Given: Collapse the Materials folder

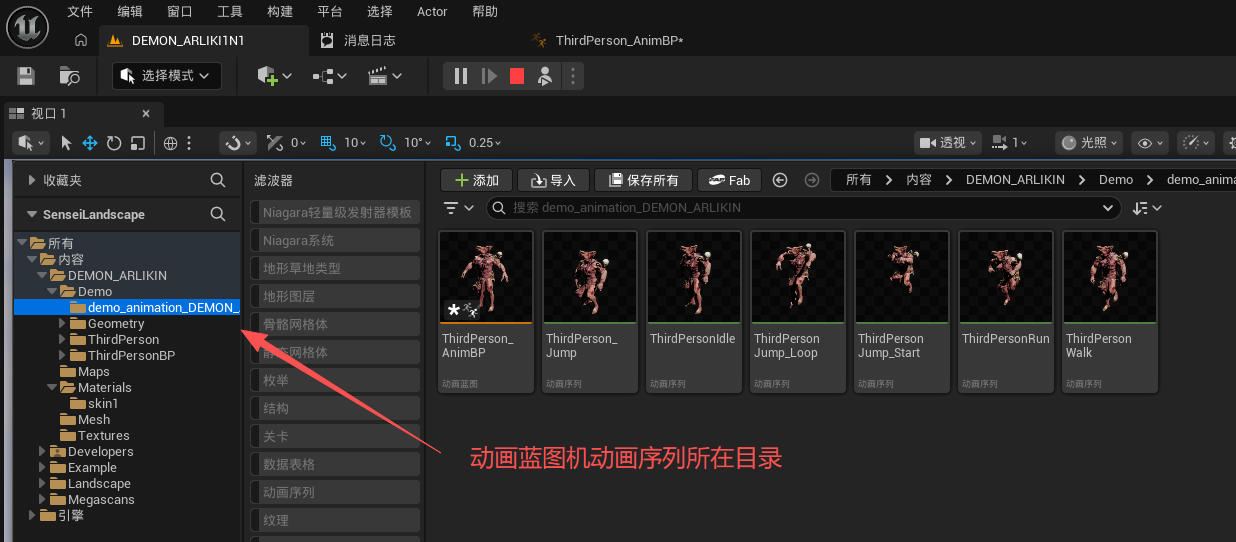Looking at the screenshot, I should [x=52, y=387].
